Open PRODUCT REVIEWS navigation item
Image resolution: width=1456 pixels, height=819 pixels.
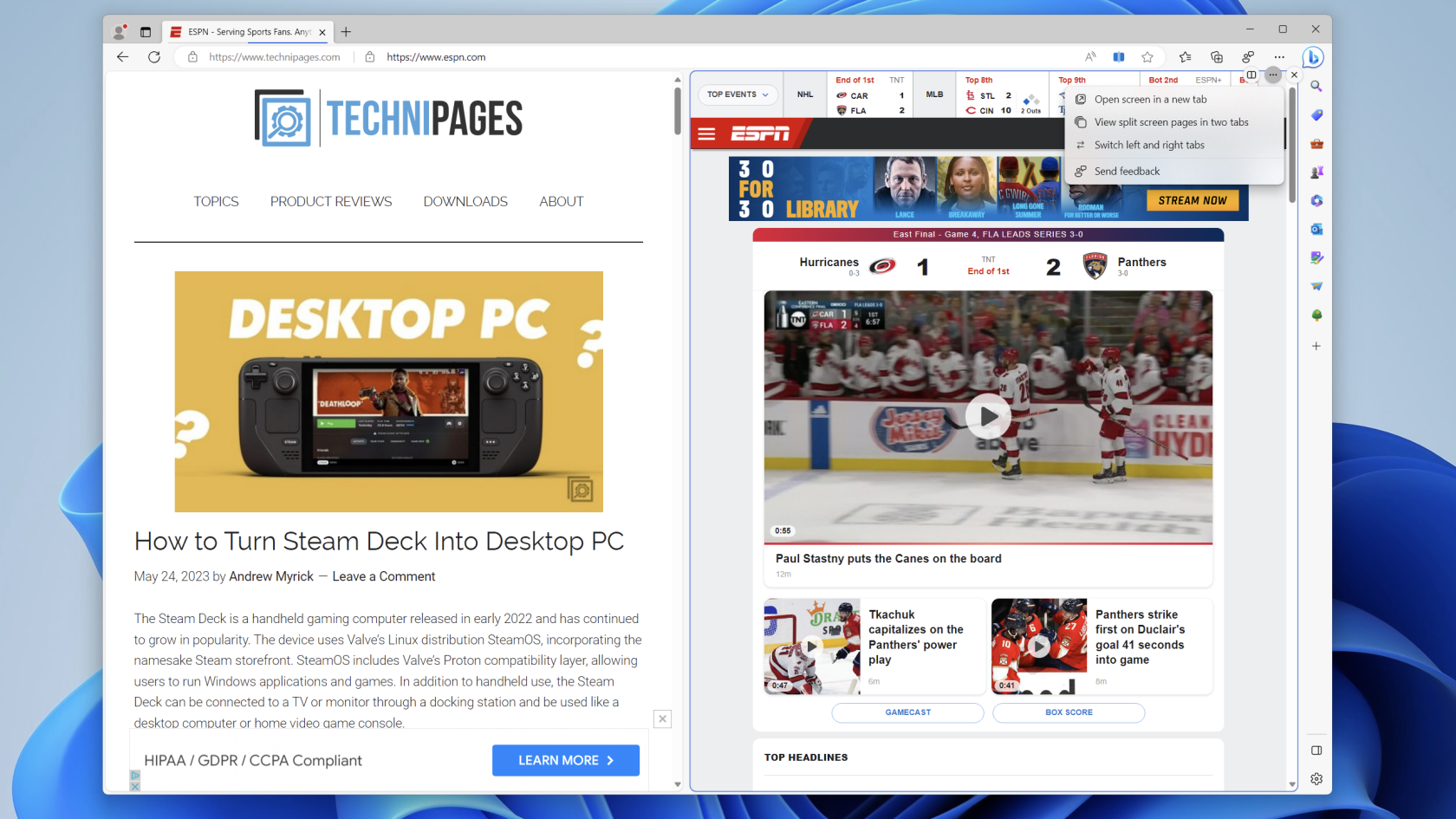point(331,202)
